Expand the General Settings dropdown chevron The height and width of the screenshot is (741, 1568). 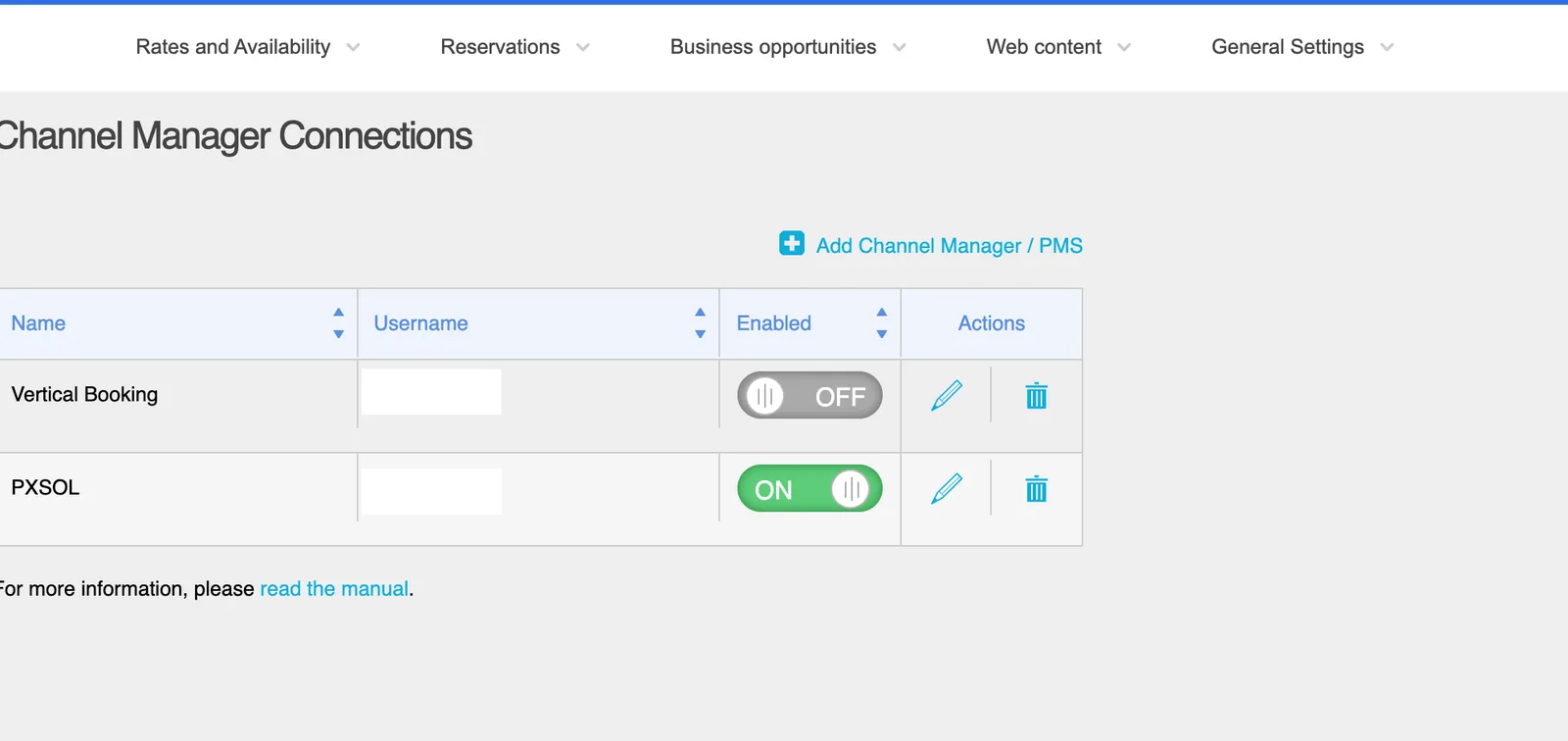point(1387,47)
